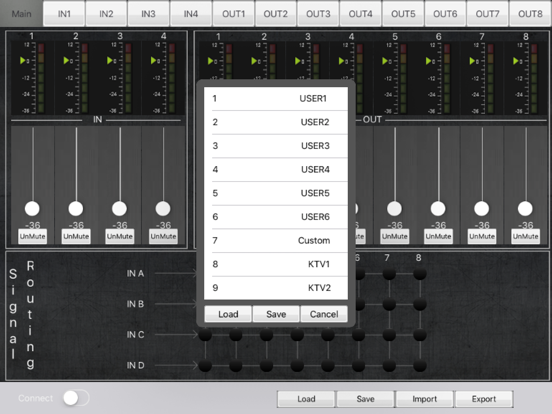Viewport: 552px width, 414px height.
Task: Click the Import button
Action: coord(425,399)
